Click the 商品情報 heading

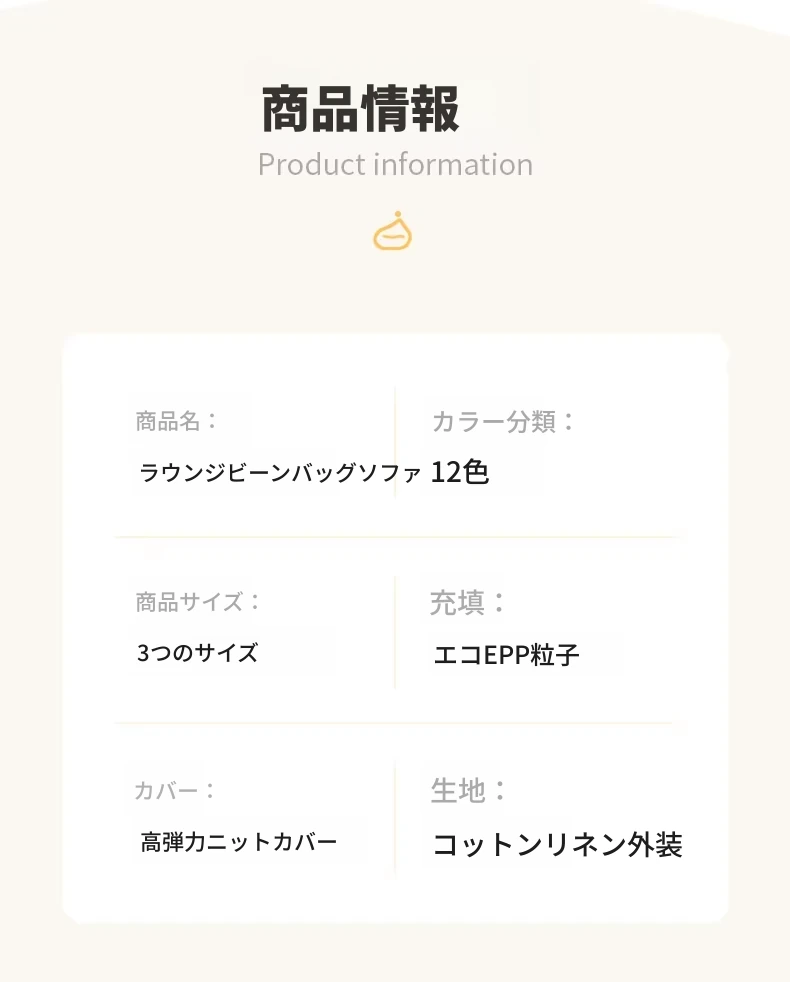[360, 110]
